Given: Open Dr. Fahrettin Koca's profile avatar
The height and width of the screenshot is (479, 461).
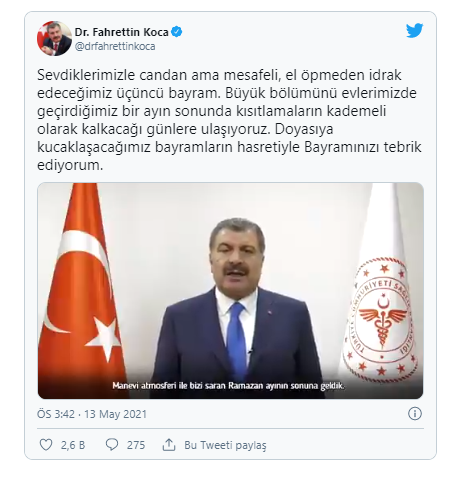Looking at the screenshot, I should click(54, 39).
